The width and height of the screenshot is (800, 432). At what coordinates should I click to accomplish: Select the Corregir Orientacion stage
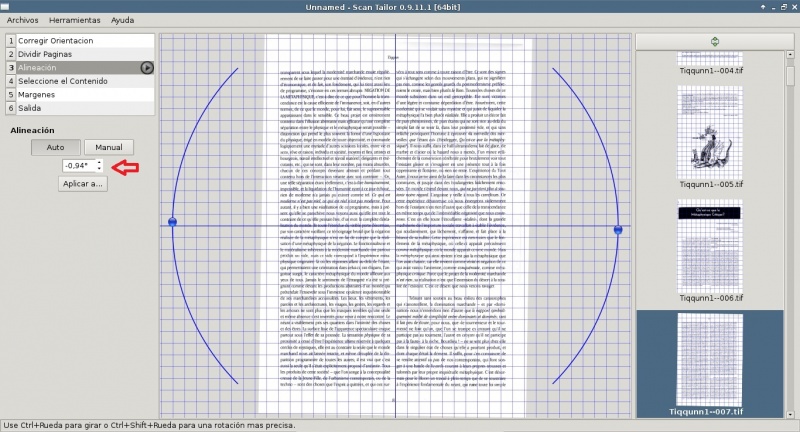click(55, 41)
